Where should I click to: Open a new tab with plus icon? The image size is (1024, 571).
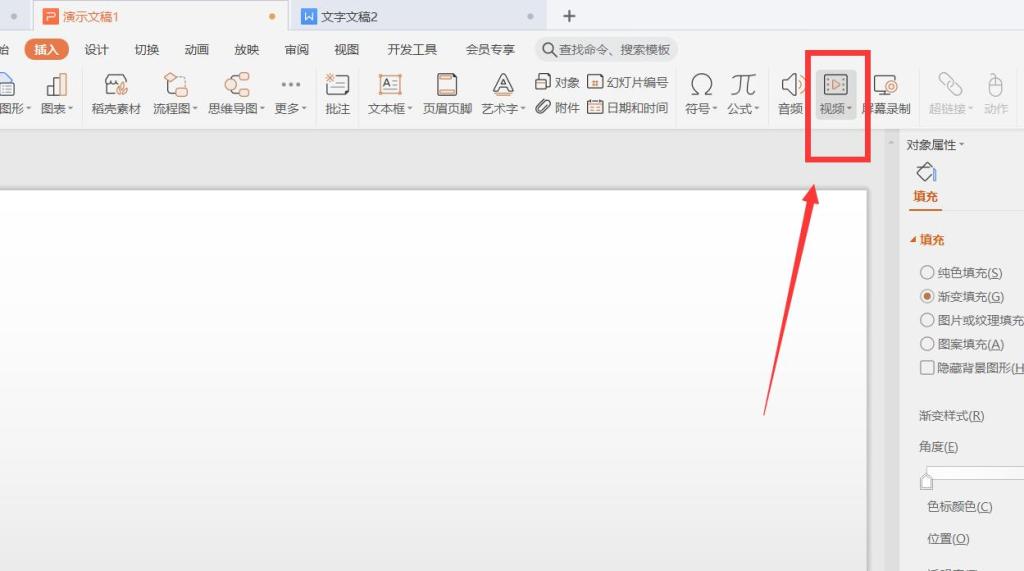click(569, 16)
